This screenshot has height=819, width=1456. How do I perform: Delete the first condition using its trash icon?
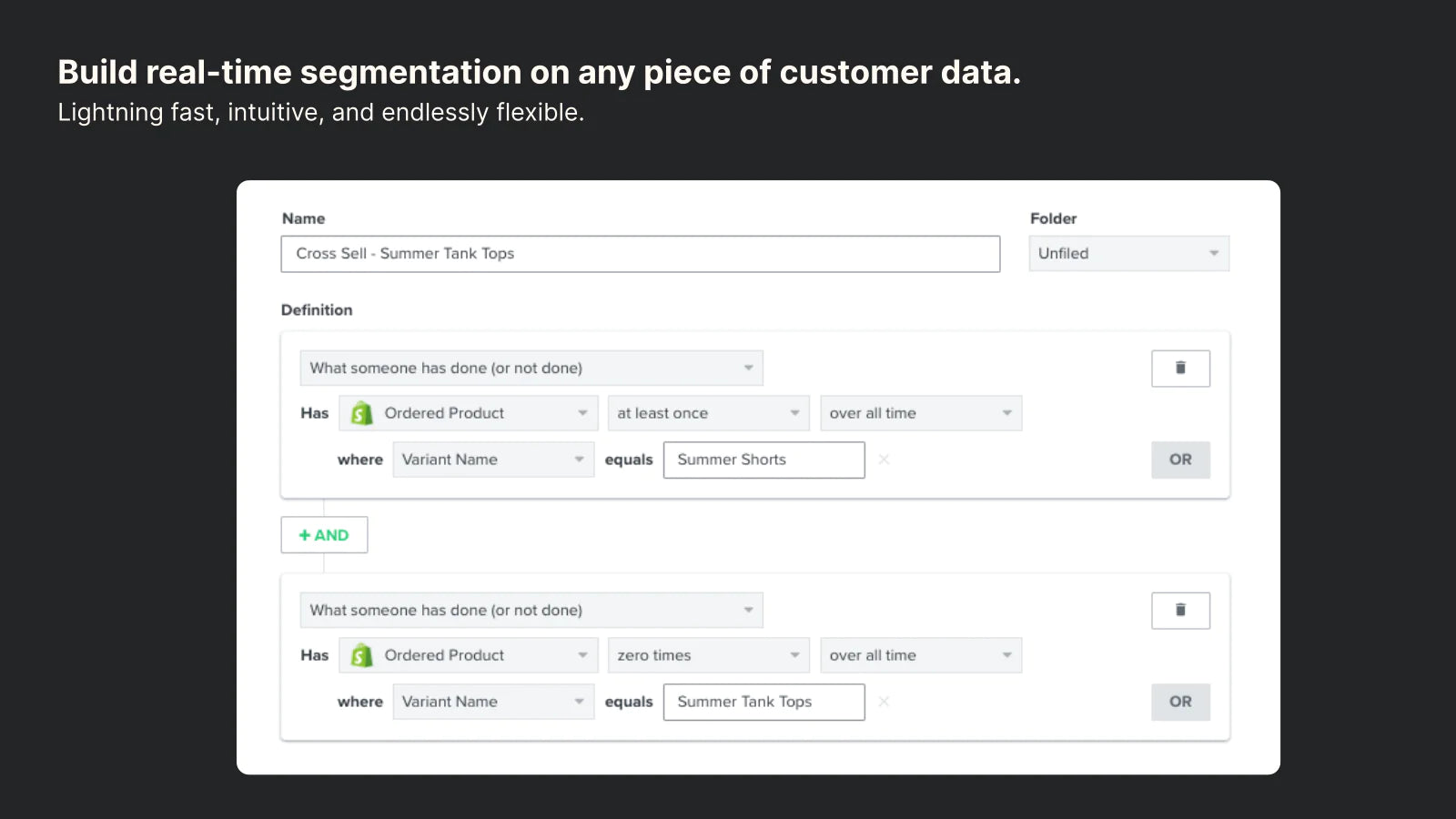pos(1180,369)
